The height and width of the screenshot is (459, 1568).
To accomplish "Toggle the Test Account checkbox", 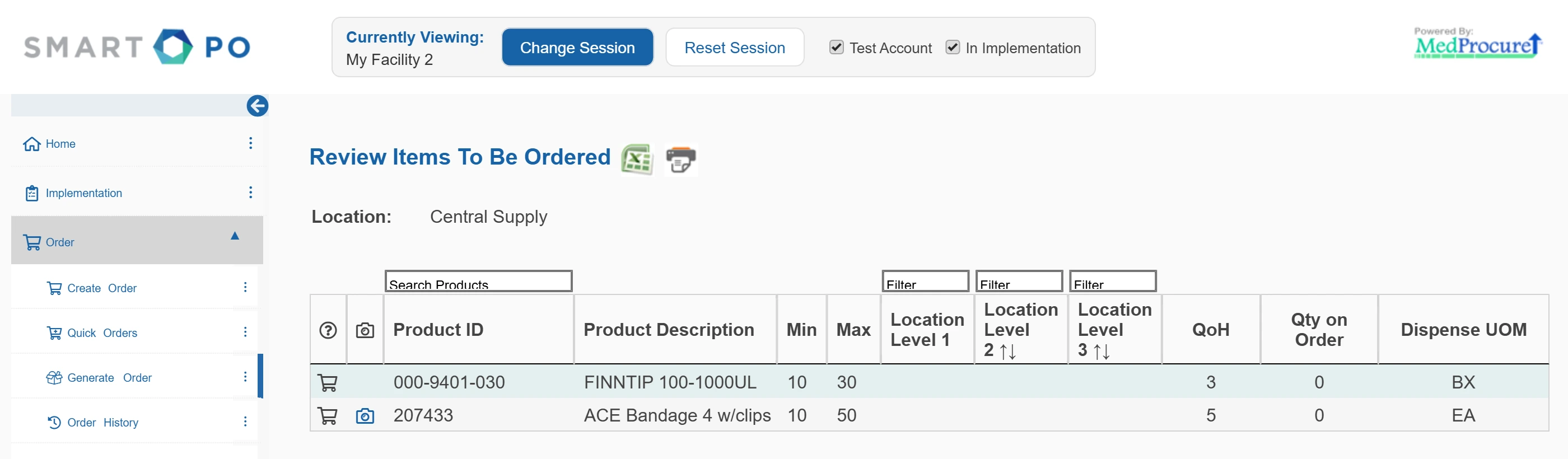I will (x=836, y=48).
